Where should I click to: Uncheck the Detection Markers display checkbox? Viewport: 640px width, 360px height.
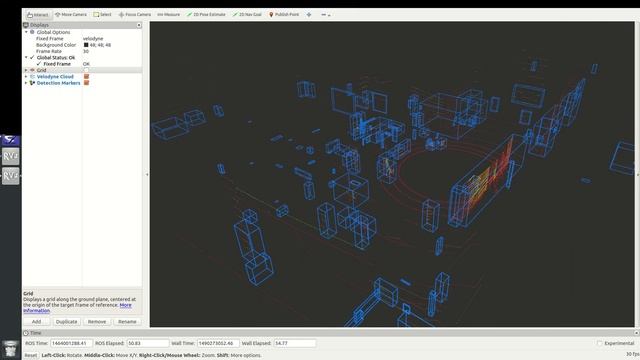click(x=86, y=83)
